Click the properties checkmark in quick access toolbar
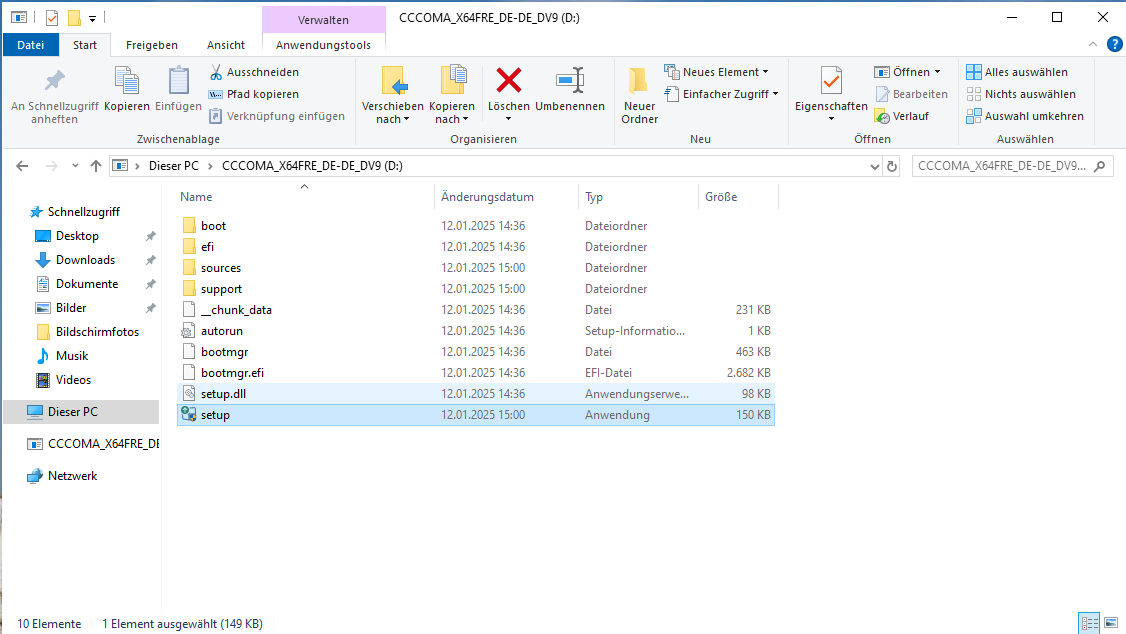 point(52,17)
